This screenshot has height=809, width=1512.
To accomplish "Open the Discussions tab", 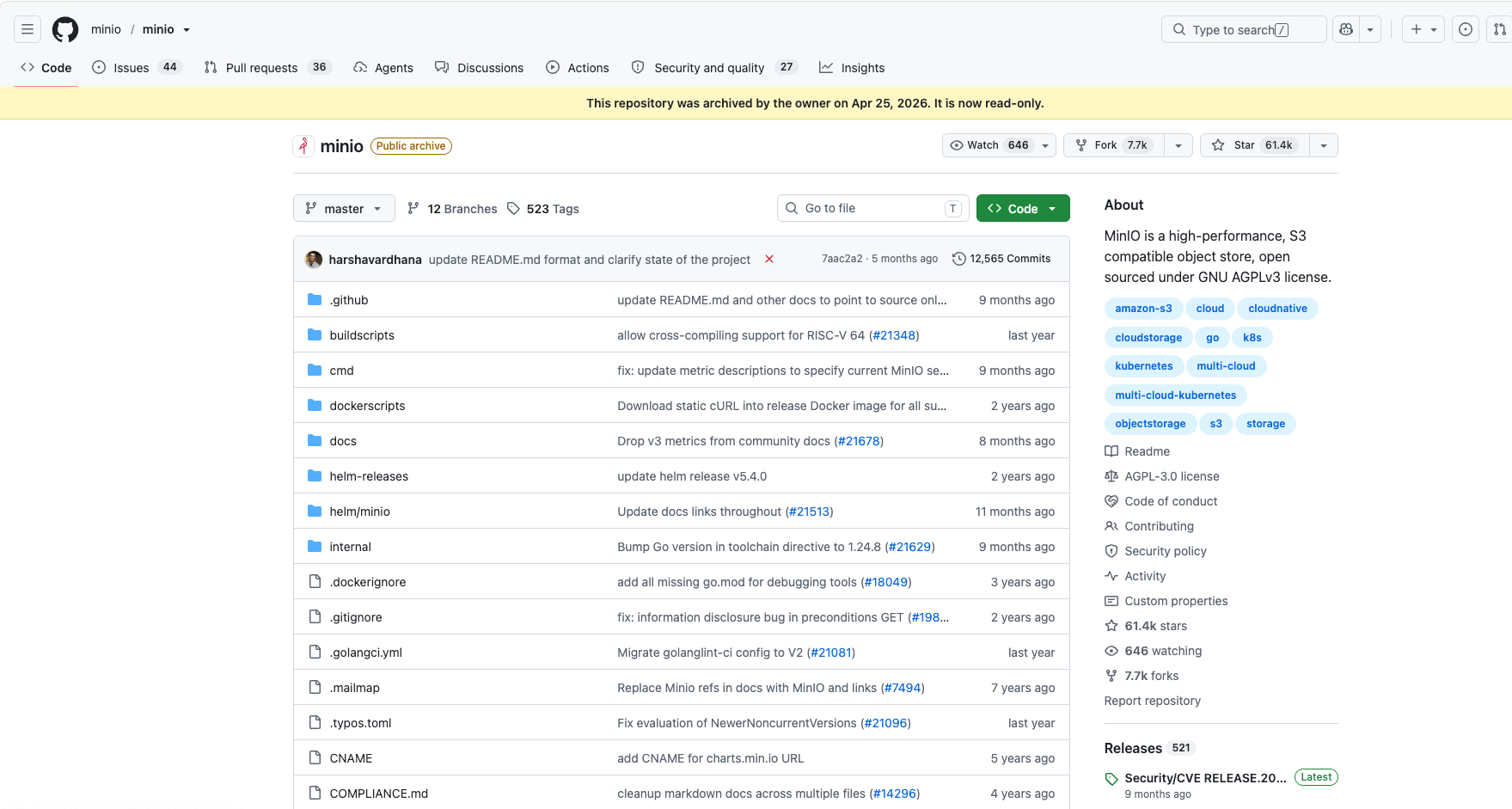I will pos(480,67).
